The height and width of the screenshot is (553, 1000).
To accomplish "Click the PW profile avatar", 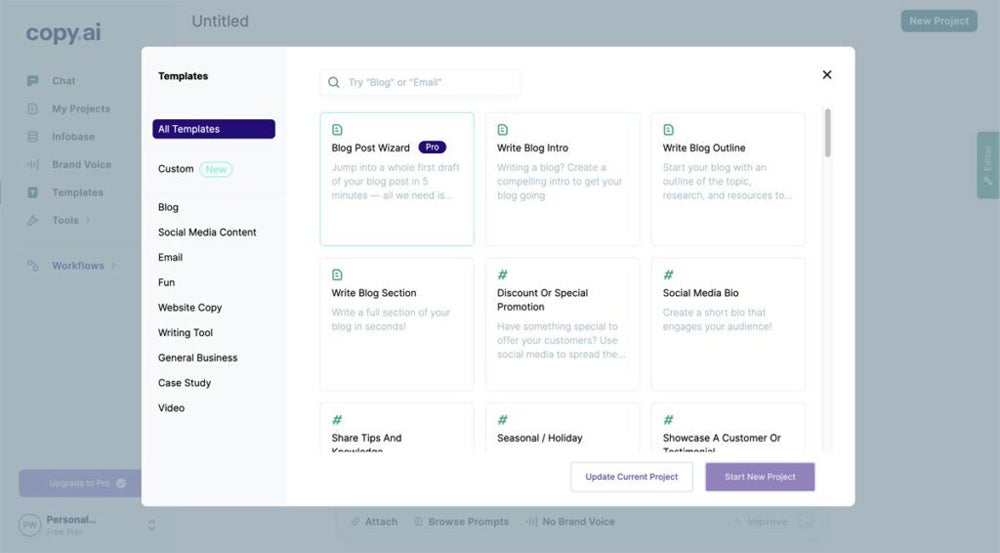I will point(30,525).
